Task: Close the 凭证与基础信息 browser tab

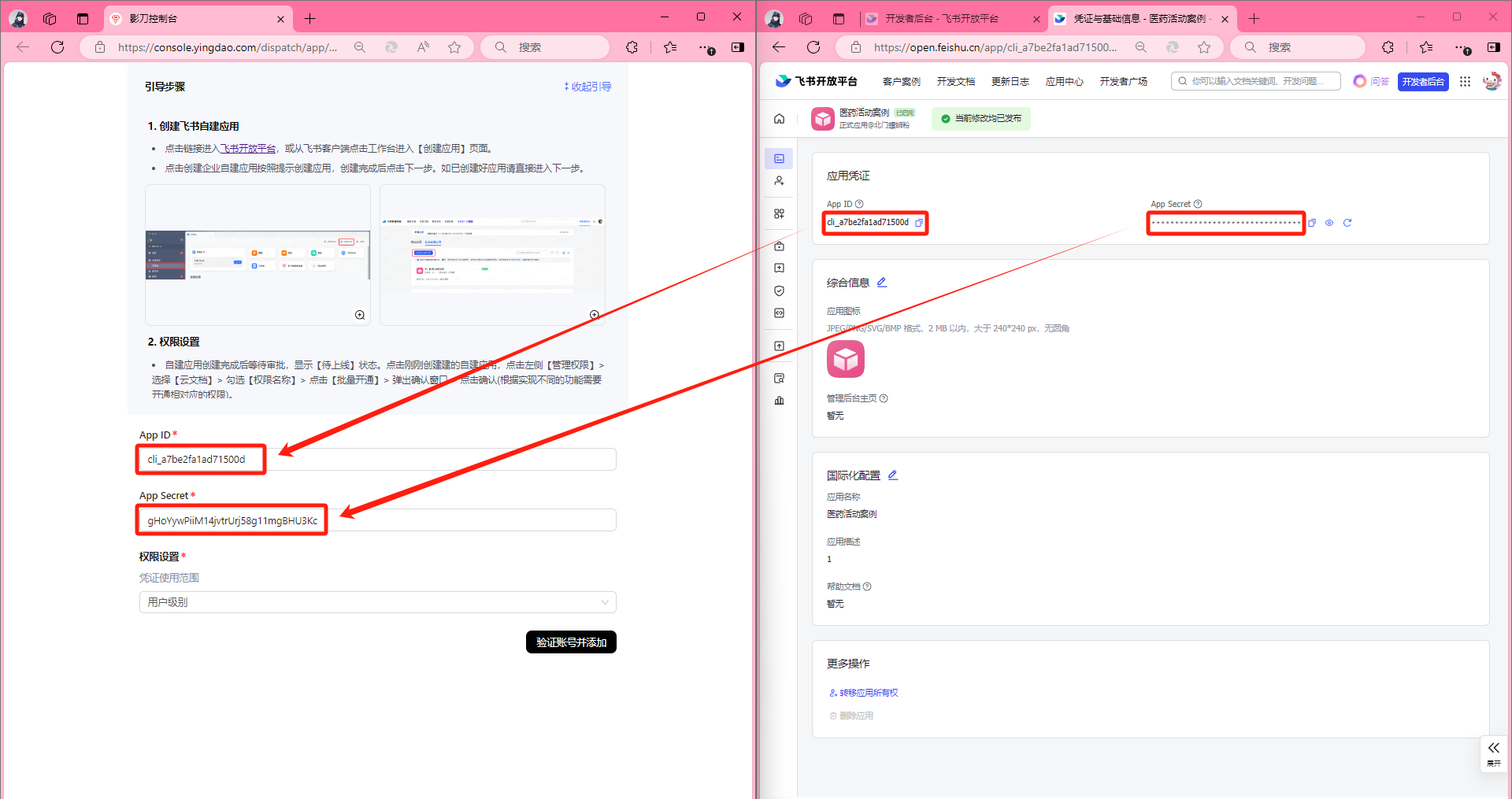Action: tap(1225, 19)
